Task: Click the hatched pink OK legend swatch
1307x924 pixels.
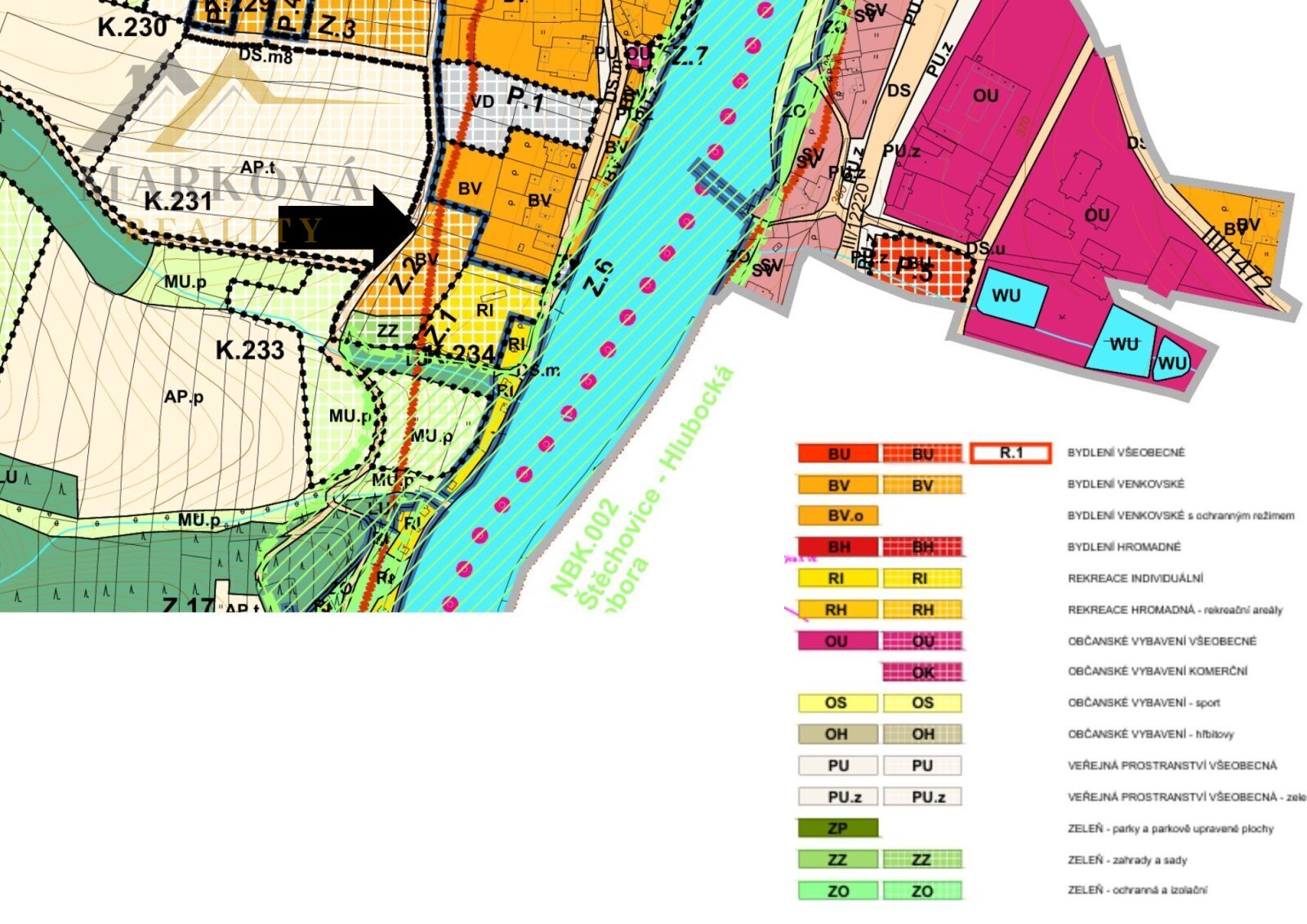Action: point(922,672)
